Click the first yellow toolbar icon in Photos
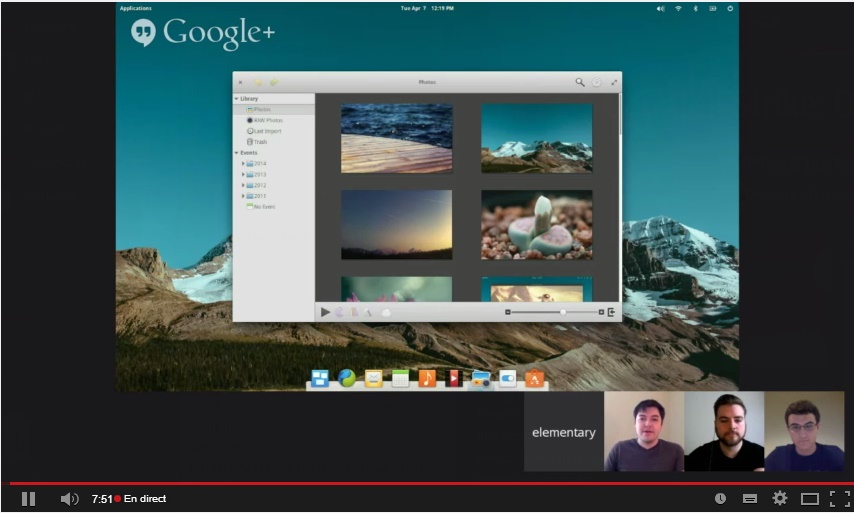 coord(258,82)
